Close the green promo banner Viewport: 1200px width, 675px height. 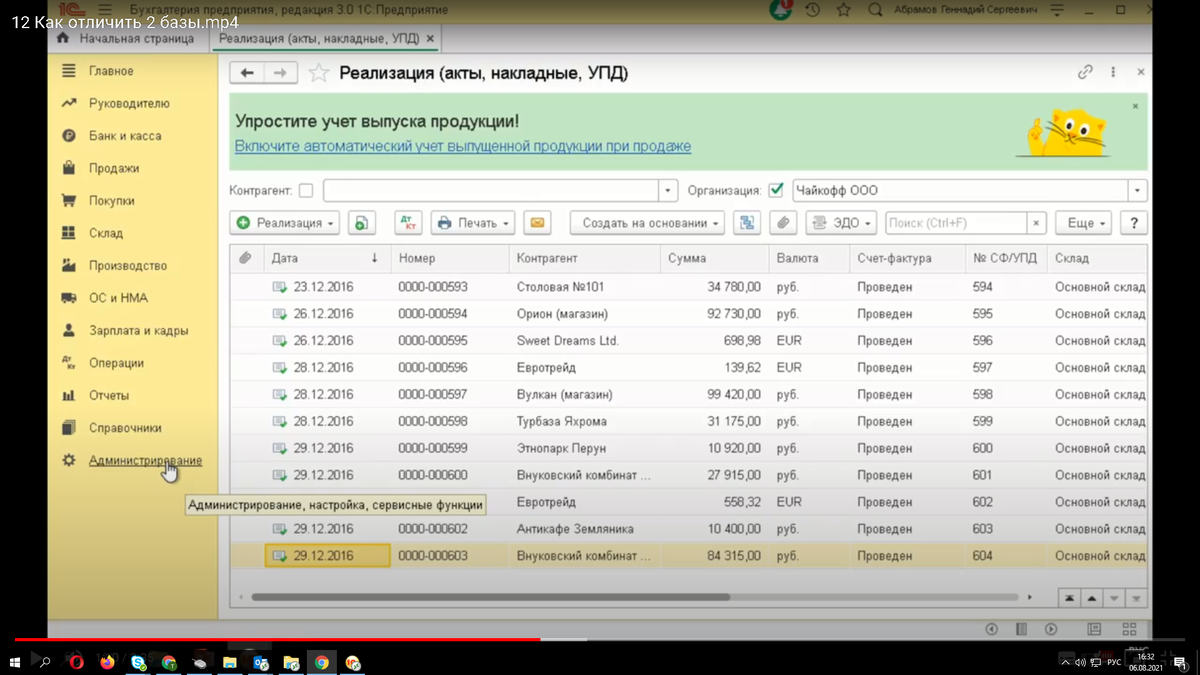tap(1135, 105)
